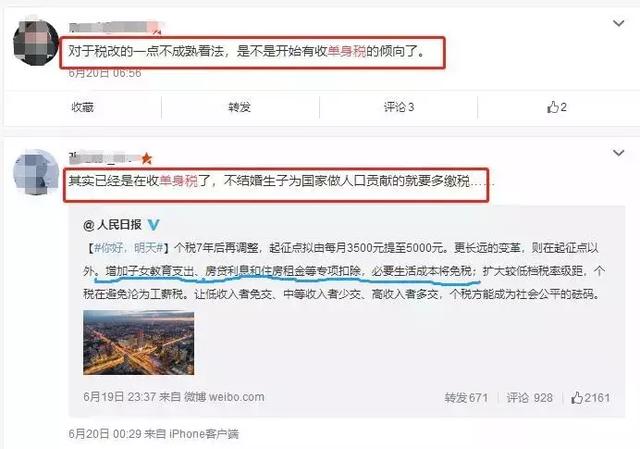The height and width of the screenshot is (449, 640).
Task: Click 收藏 to bookmark first post
Action: click(82, 107)
